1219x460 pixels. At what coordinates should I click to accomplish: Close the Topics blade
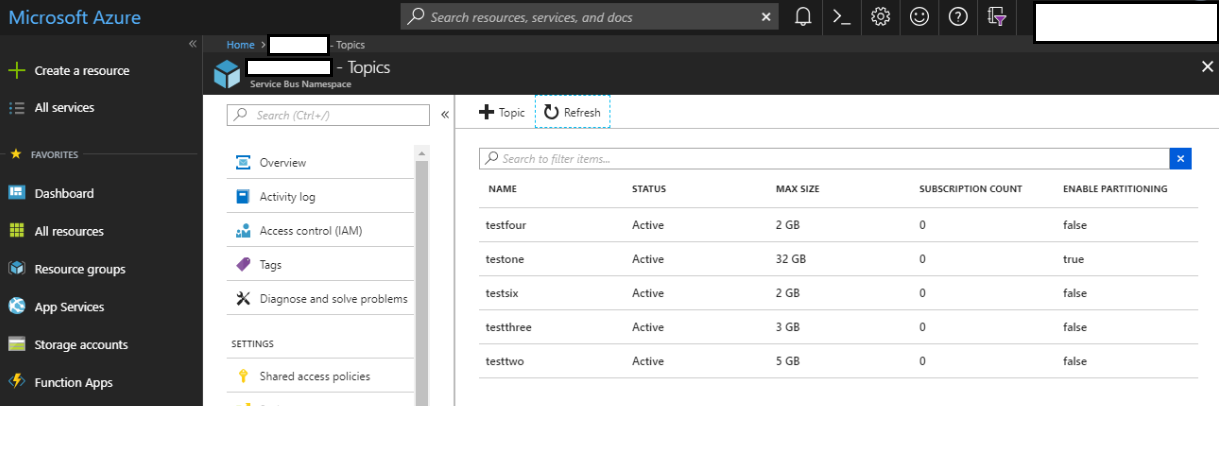pyautogui.click(x=1206, y=66)
